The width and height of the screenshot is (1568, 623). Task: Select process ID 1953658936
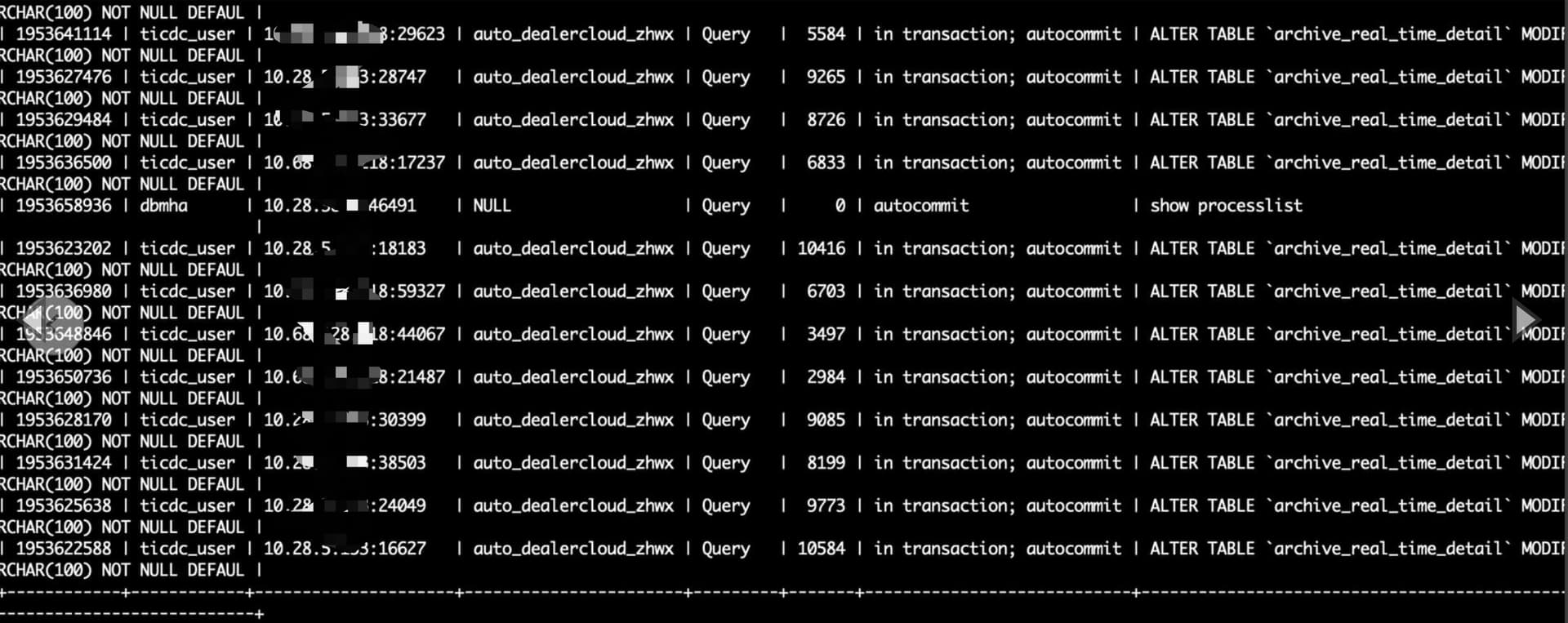[64, 206]
